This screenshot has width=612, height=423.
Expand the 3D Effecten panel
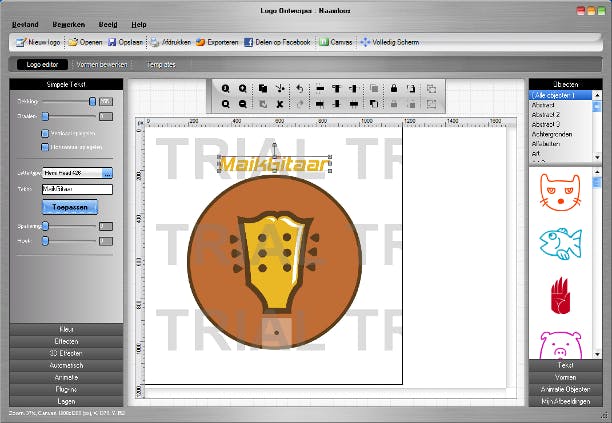(66, 354)
